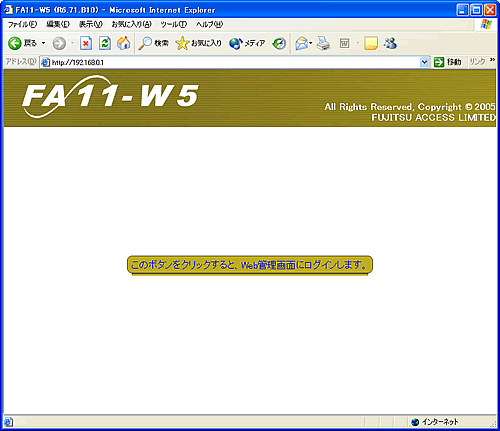Click the FA11-W5 logo banner
The image size is (500, 431).
click(x=110, y=97)
